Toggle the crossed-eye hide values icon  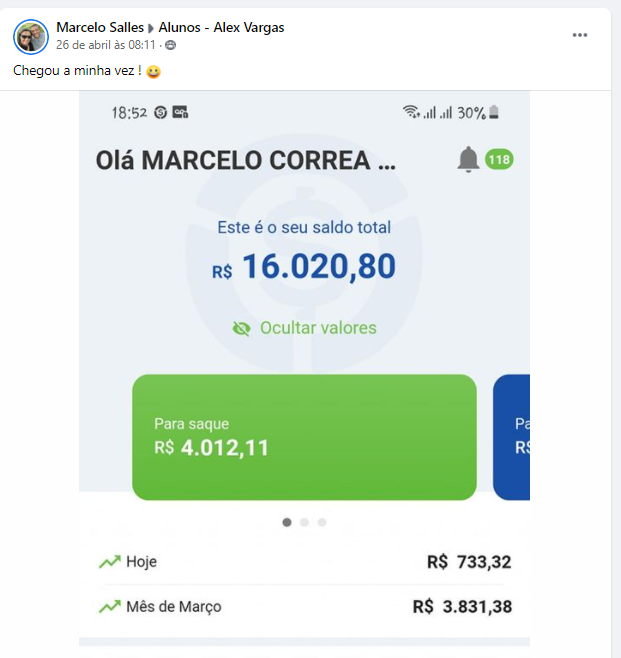[241, 328]
